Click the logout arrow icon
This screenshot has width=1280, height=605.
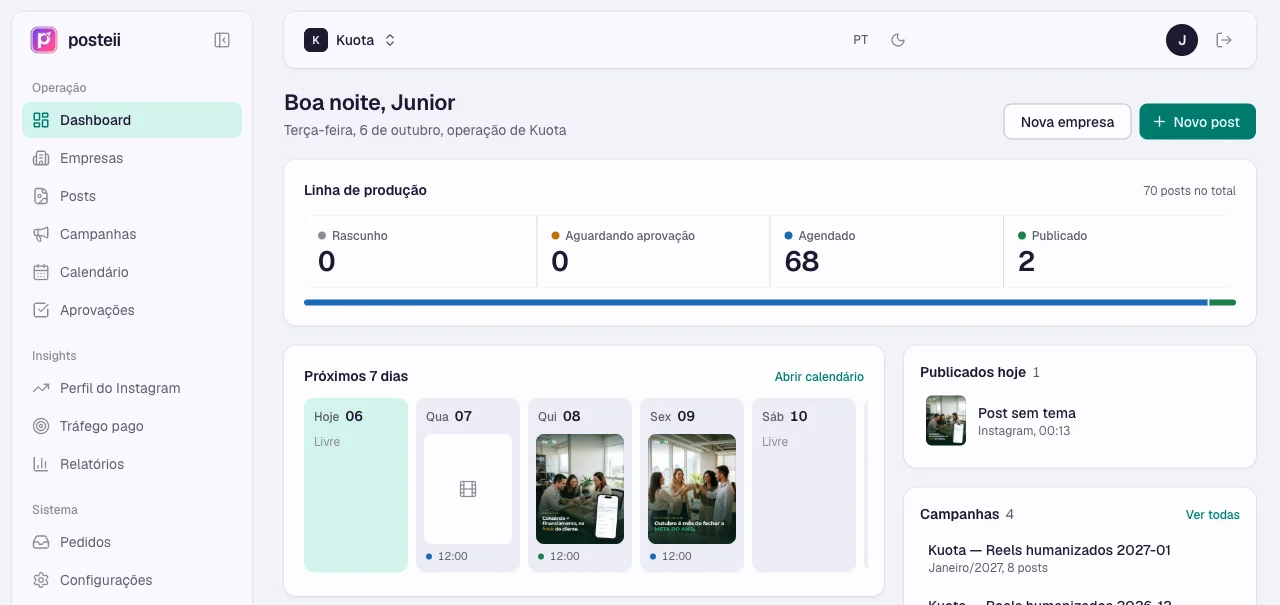point(1224,40)
